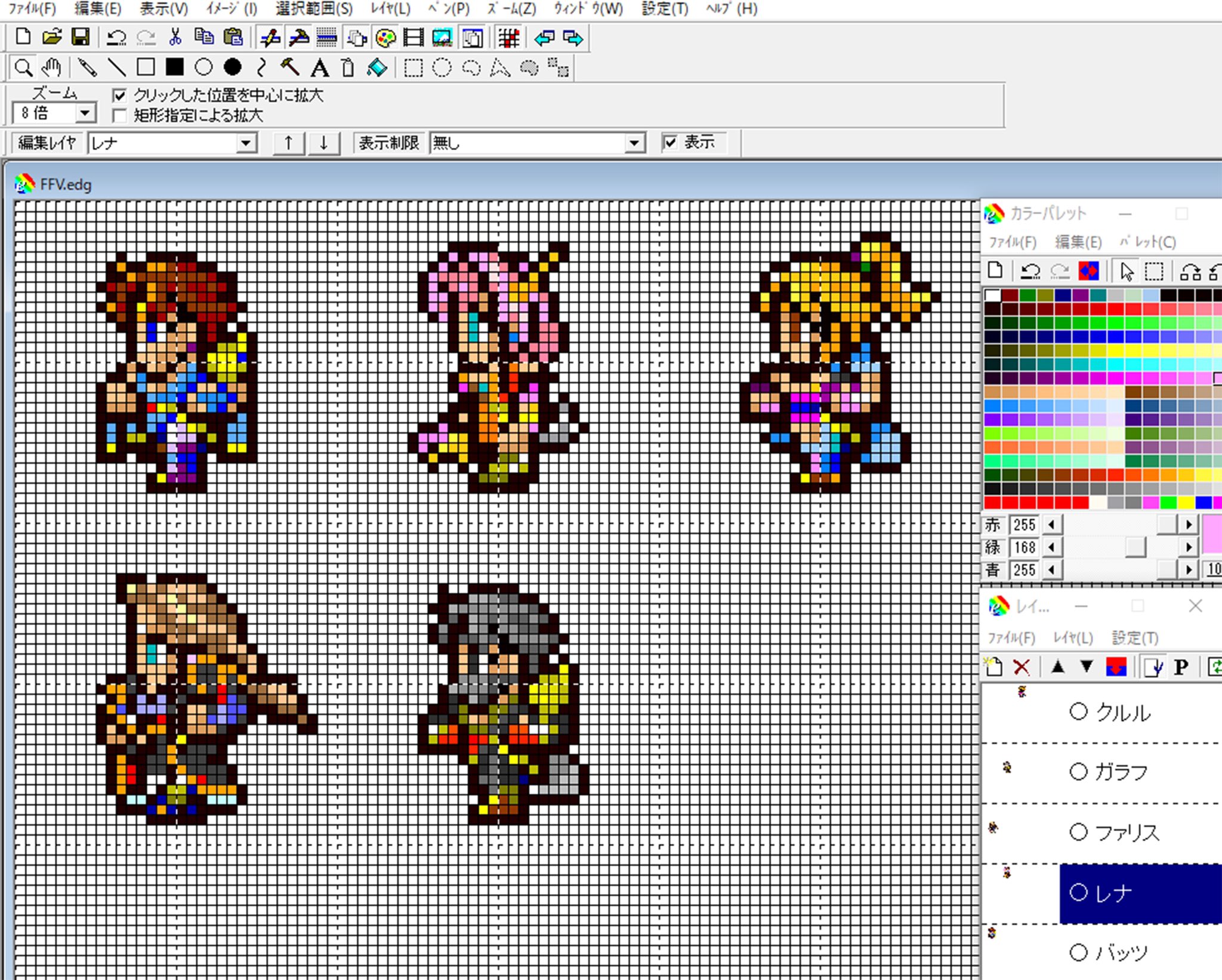Toggle visibility circle of バッツ layer
The image size is (1222, 980).
click(x=1078, y=952)
